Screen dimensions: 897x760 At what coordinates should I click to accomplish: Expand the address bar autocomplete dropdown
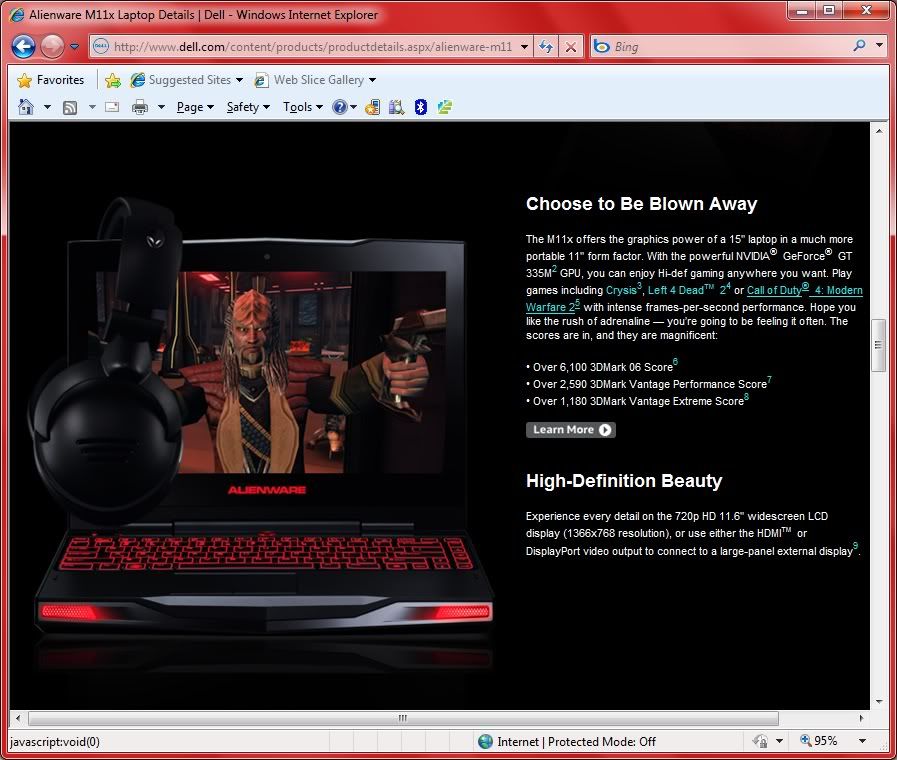point(525,47)
